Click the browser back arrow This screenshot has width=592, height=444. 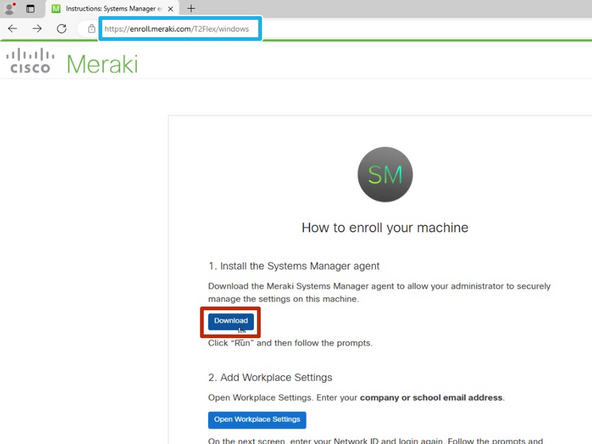pos(12,29)
